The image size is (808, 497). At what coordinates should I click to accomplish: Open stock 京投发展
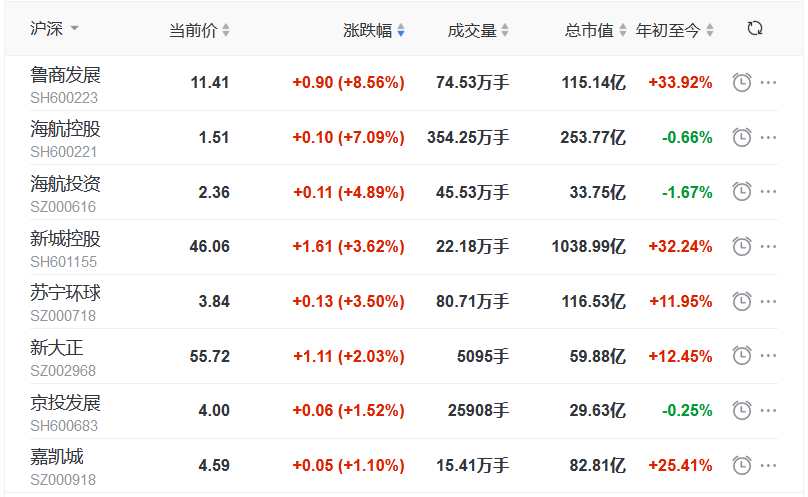(x=65, y=402)
